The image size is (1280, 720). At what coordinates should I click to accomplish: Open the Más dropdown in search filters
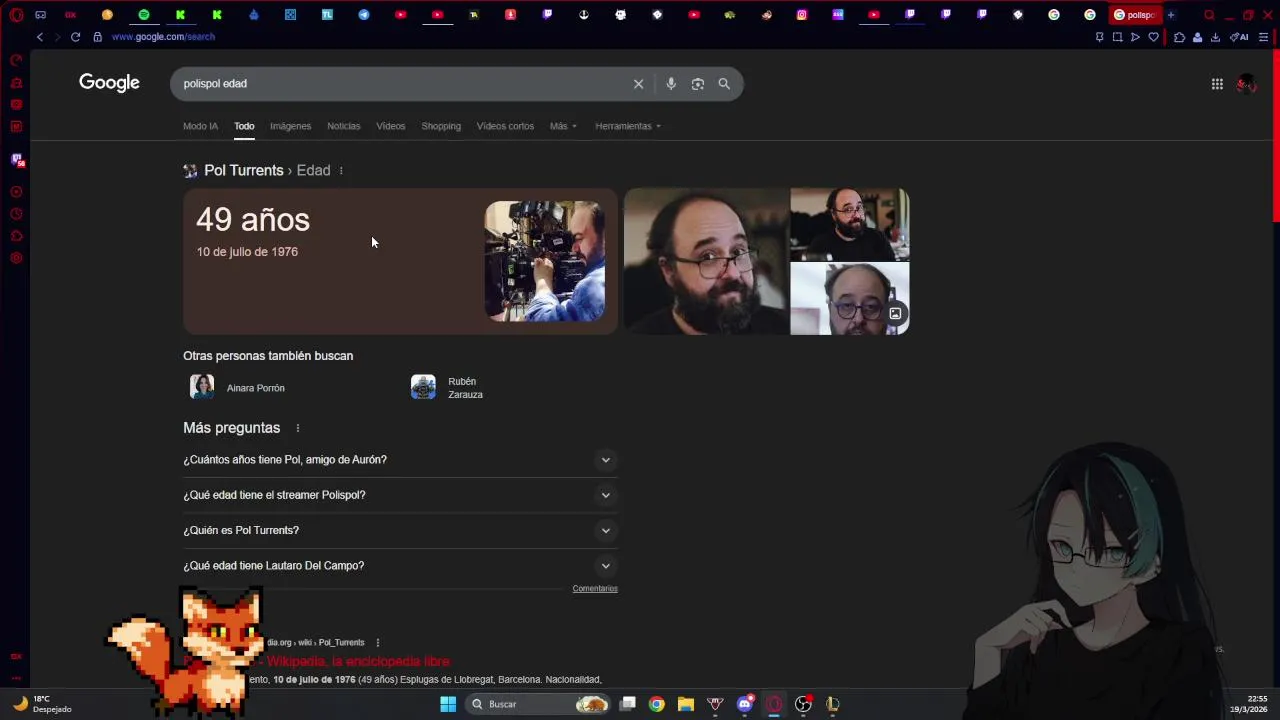coord(563,126)
